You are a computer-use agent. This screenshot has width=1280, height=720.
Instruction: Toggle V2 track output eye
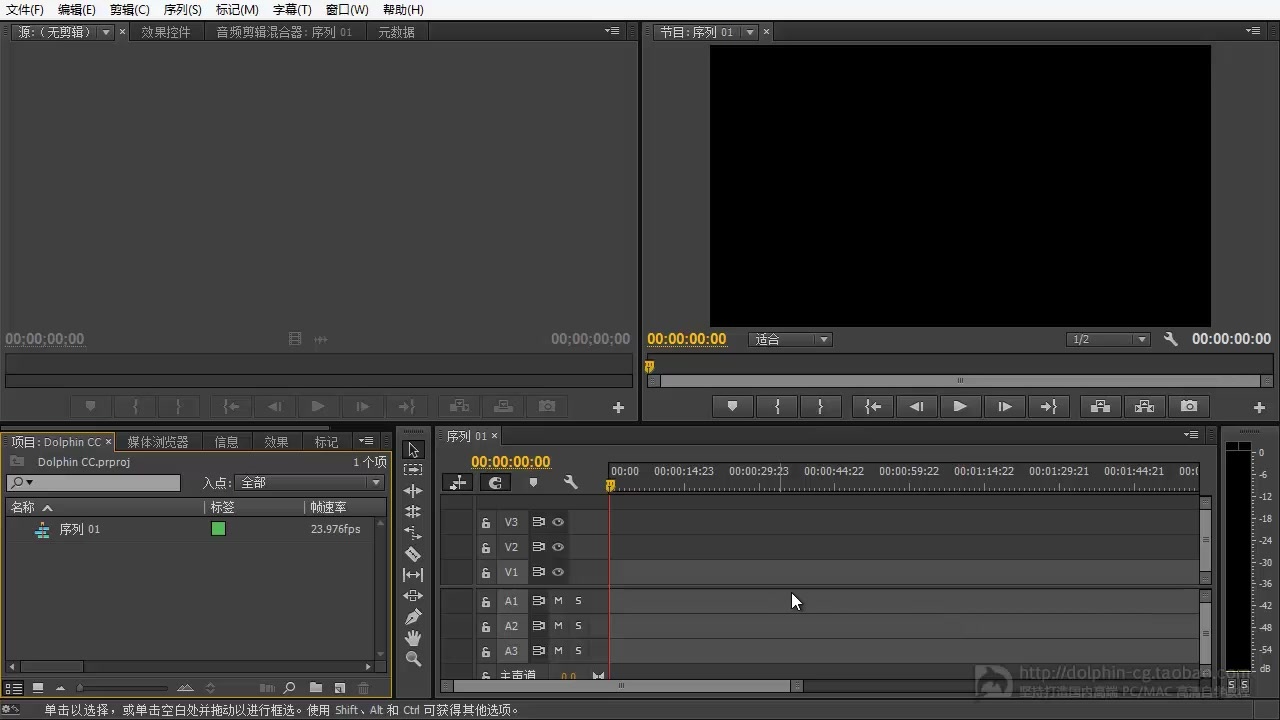(x=558, y=547)
